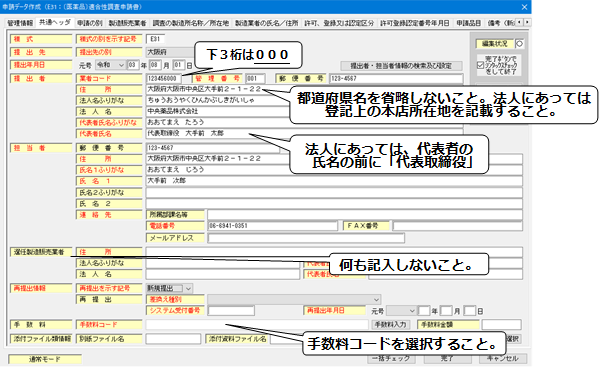Click the tab strip right scroll arrow
The image size is (600, 368).
[x=527, y=23]
